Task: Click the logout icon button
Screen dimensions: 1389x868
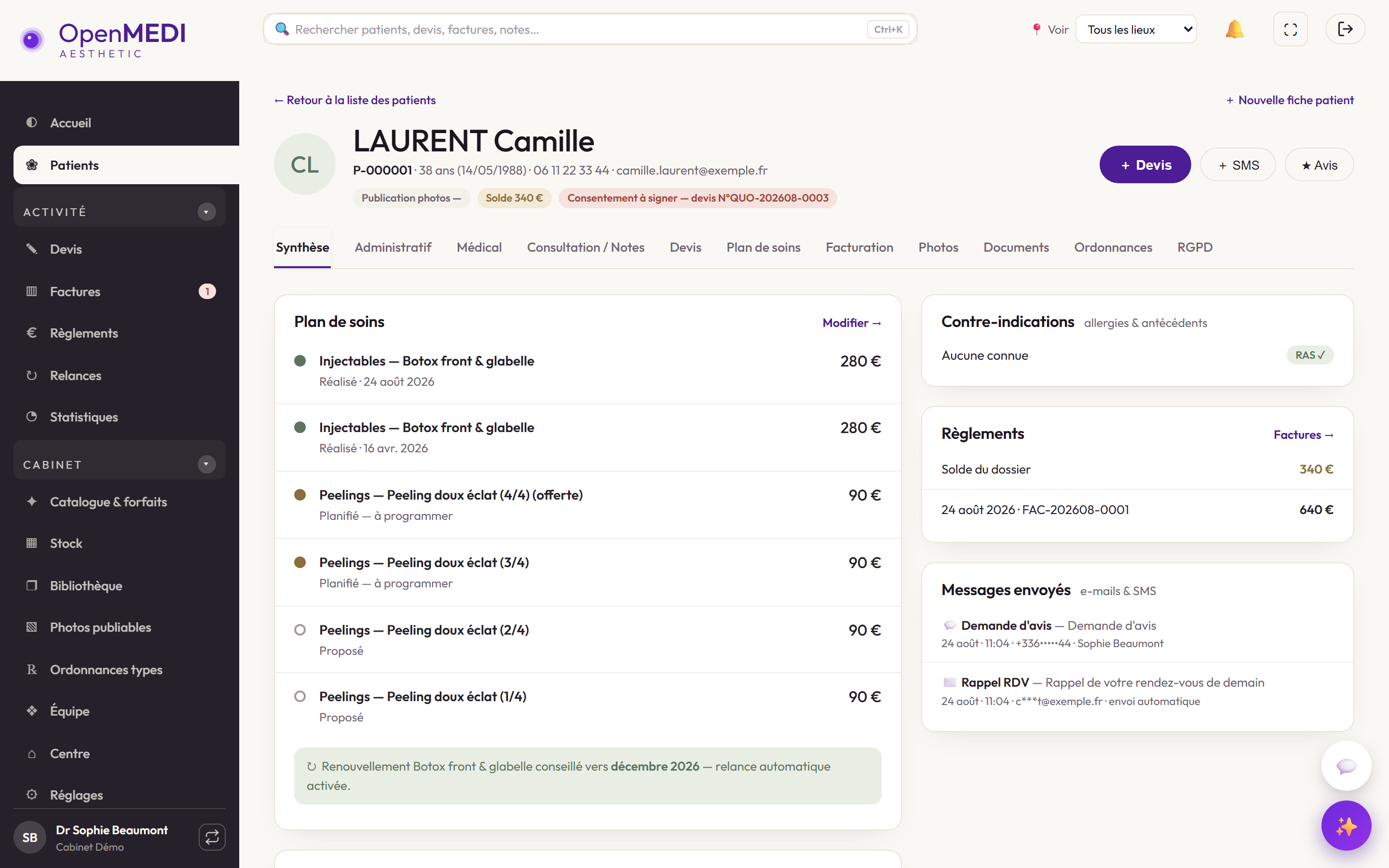Action: [1345, 29]
